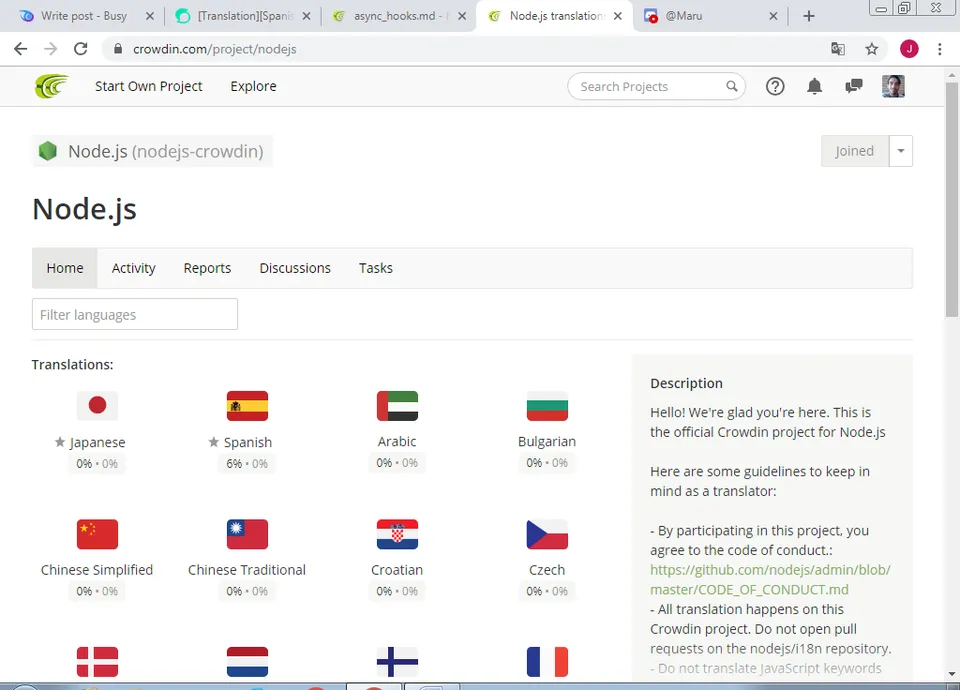Screen dimensions: 960x690
Task: Open the Japanese language link
Action: (97, 442)
